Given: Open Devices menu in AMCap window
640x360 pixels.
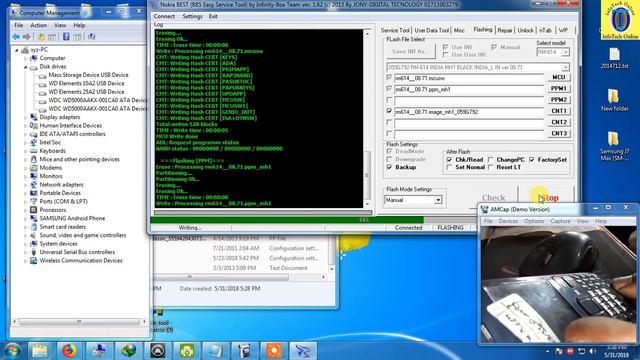Looking at the screenshot, I should pyautogui.click(x=508, y=221).
